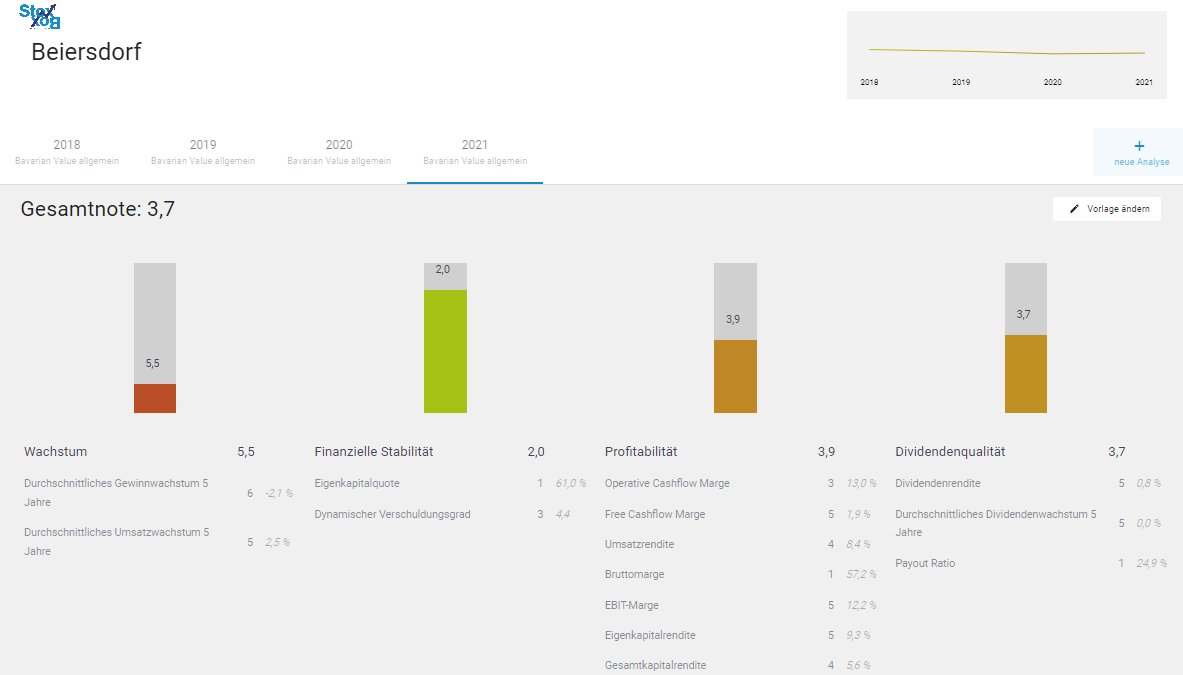Click Durchschnittliches Dividendenwachstum 5 Jahre row
Screen dimensions: 1183x675
pos(1031,523)
